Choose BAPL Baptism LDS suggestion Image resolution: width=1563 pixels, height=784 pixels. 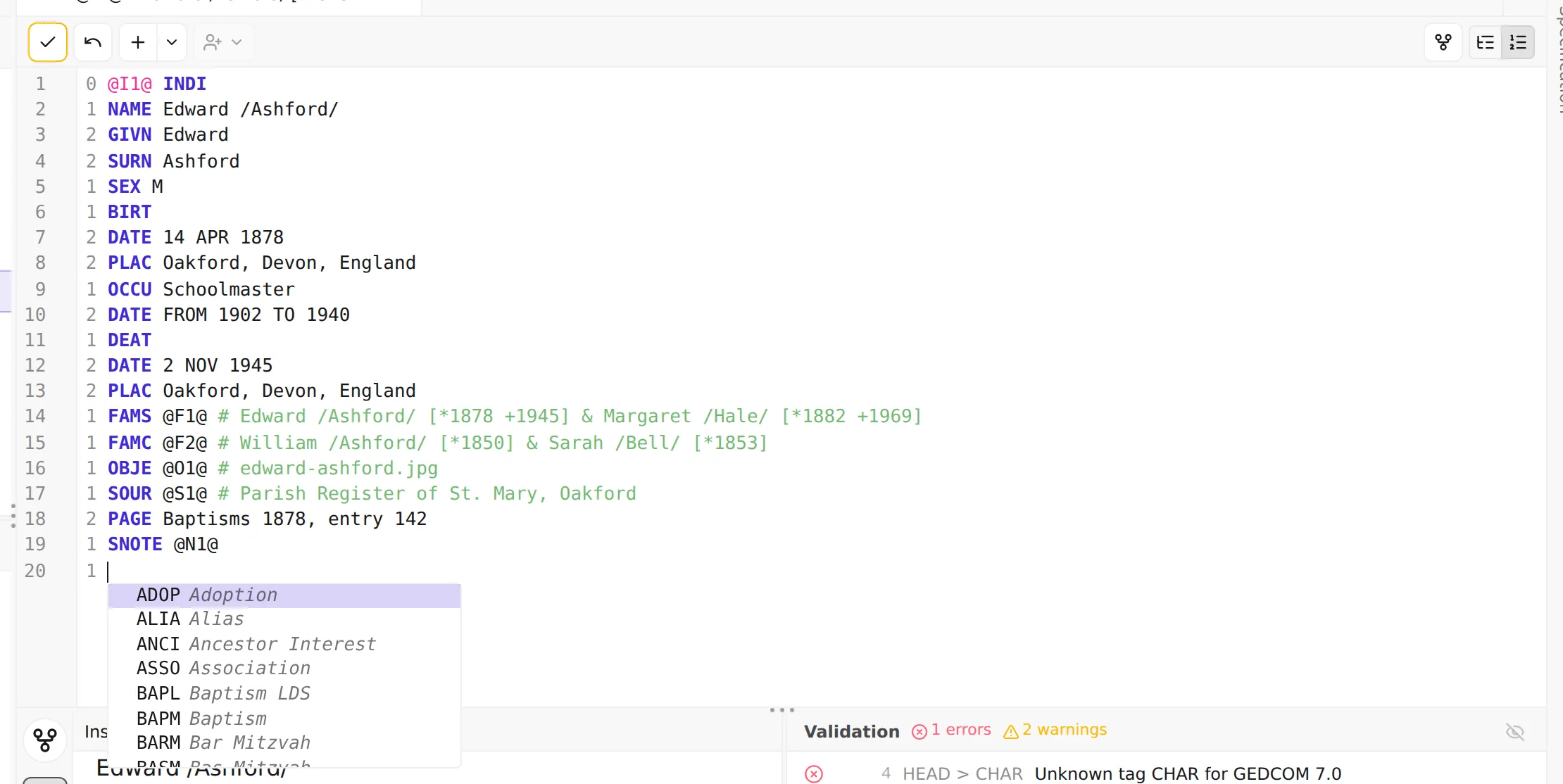pyautogui.click(x=284, y=693)
